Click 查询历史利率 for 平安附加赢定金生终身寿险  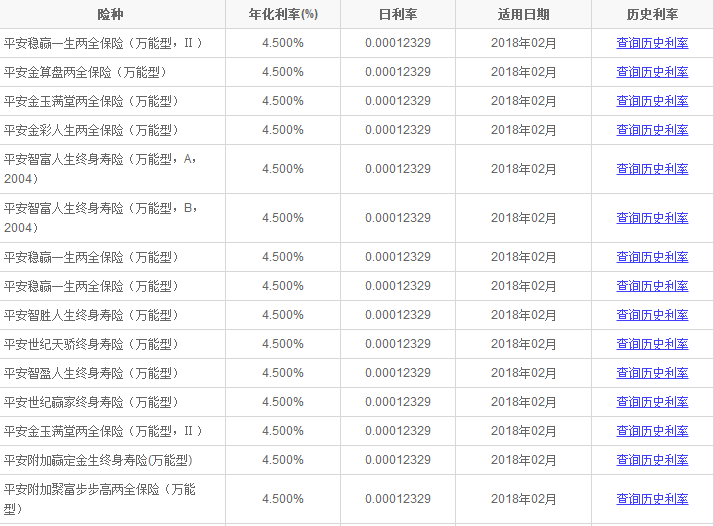click(652, 460)
